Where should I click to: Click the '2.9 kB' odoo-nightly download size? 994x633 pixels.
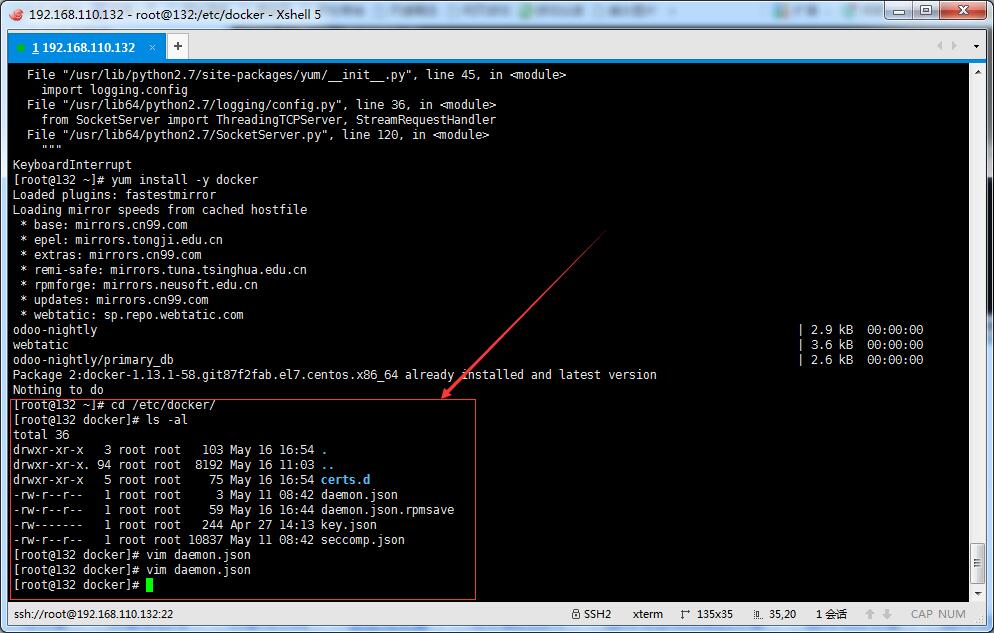[x=832, y=329]
